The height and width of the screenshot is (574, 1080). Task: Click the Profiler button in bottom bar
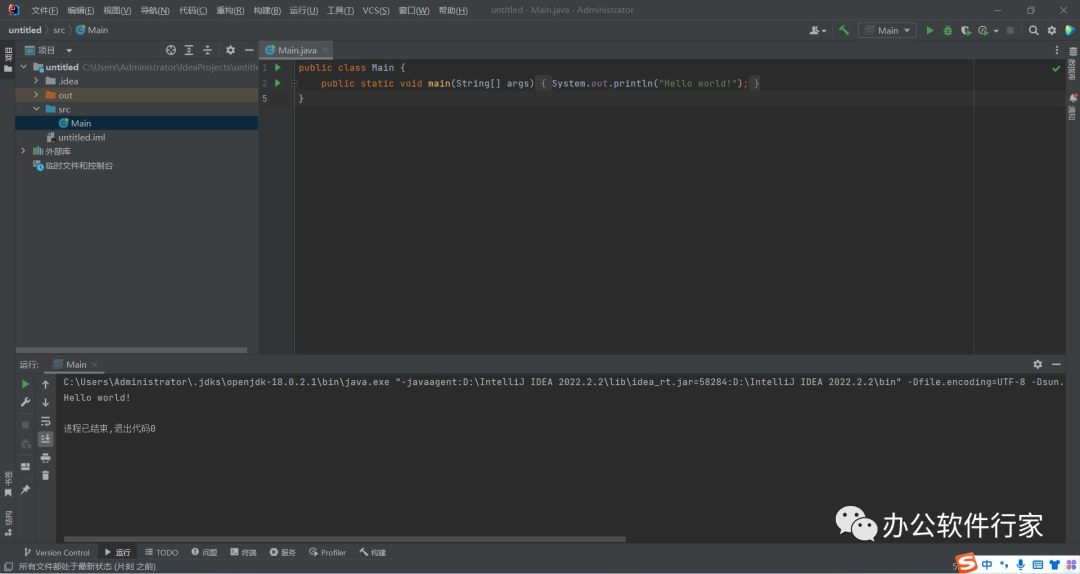click(327, 552)
